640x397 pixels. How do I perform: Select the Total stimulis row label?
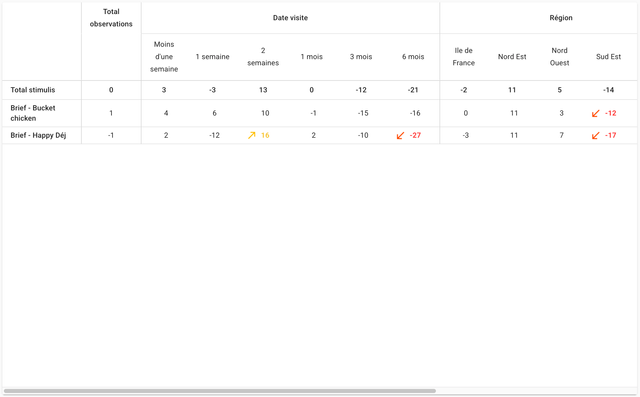coord(33,90)
